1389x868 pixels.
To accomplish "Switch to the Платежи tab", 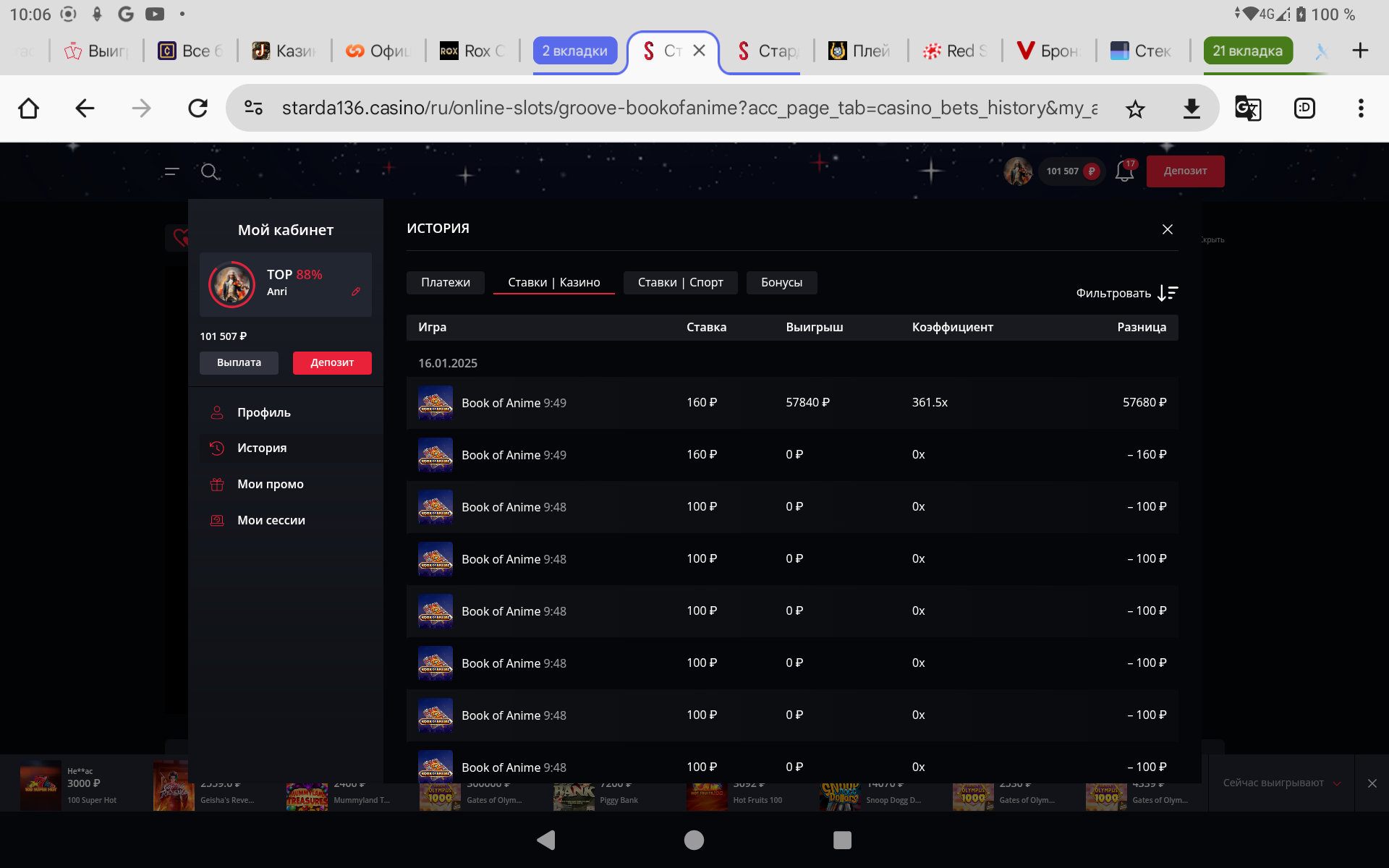I will (446, 283).
